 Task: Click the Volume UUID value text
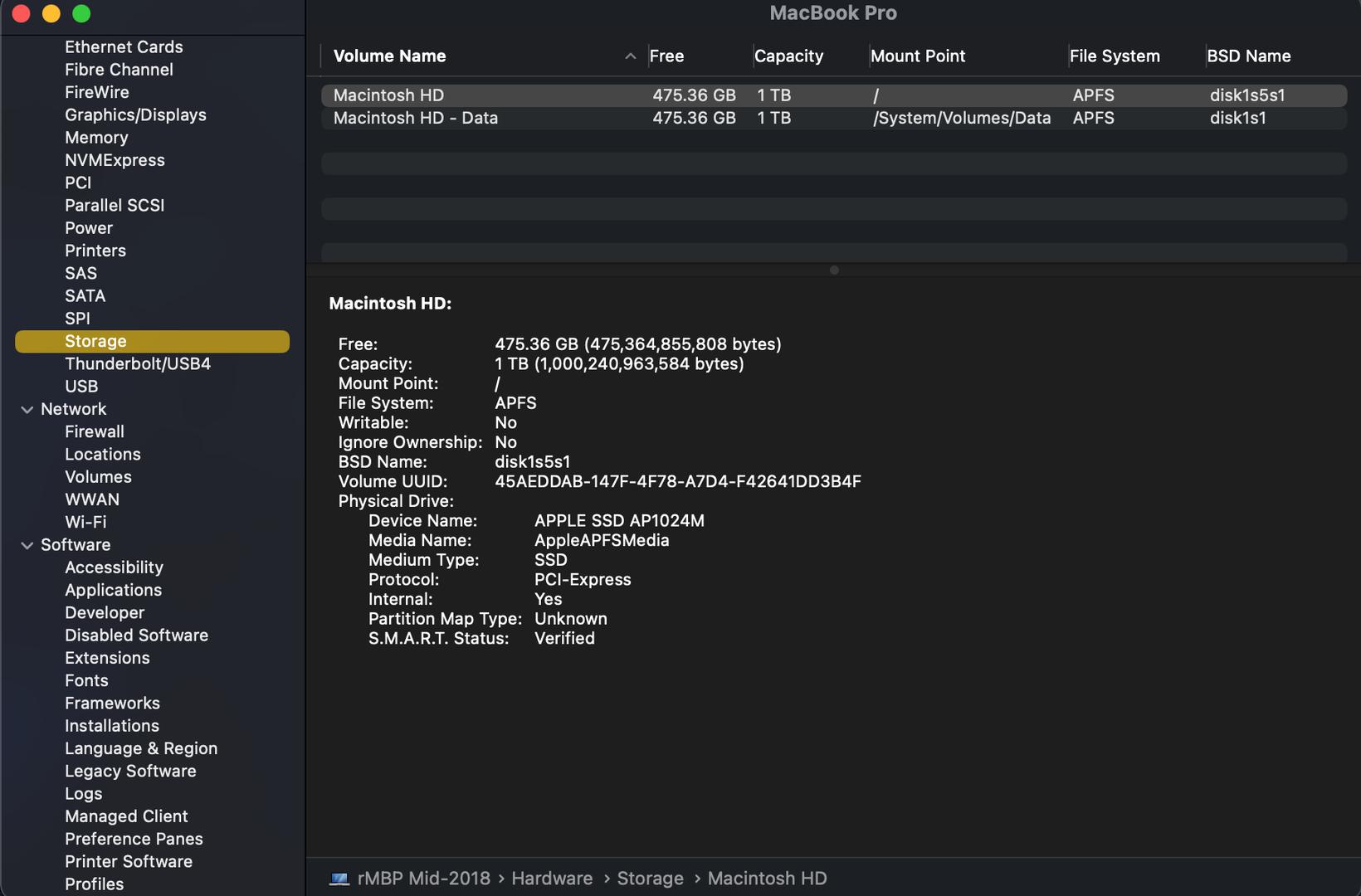678,481
